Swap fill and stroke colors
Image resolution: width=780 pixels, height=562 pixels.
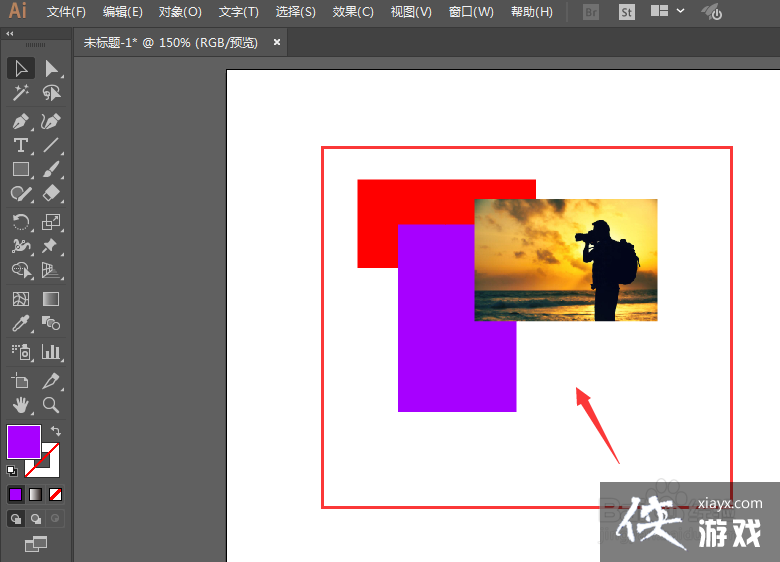55,431
